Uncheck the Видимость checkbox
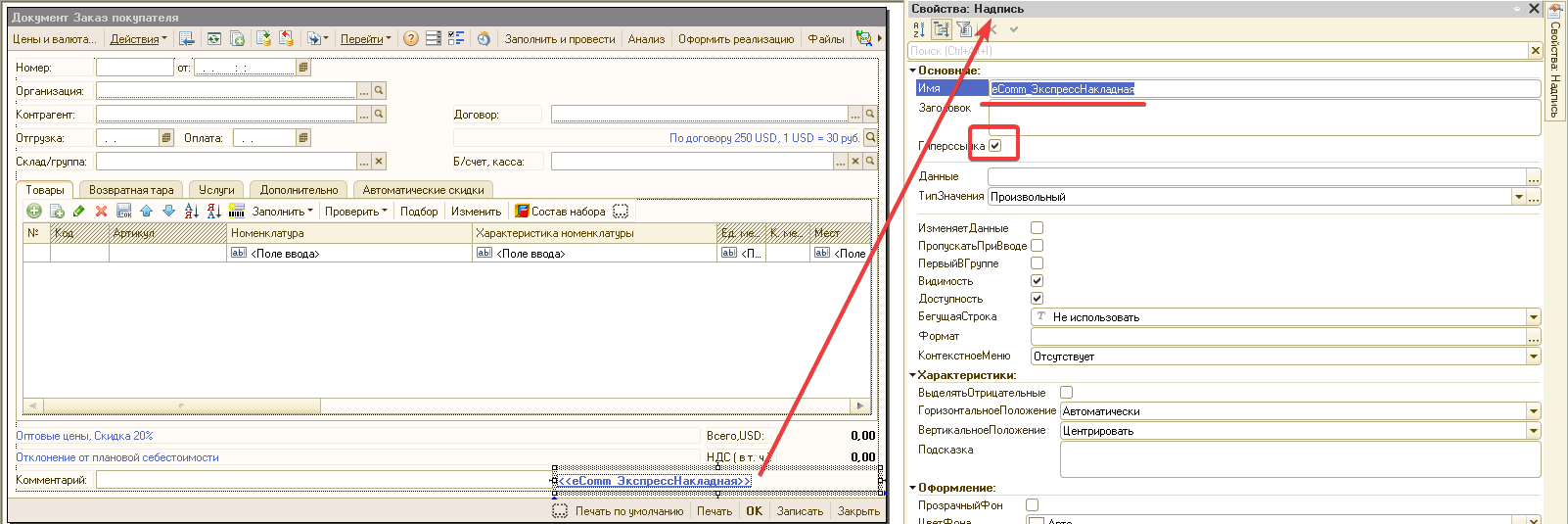Screen dimensions: 1568x524 click(x=1037, y=281)
